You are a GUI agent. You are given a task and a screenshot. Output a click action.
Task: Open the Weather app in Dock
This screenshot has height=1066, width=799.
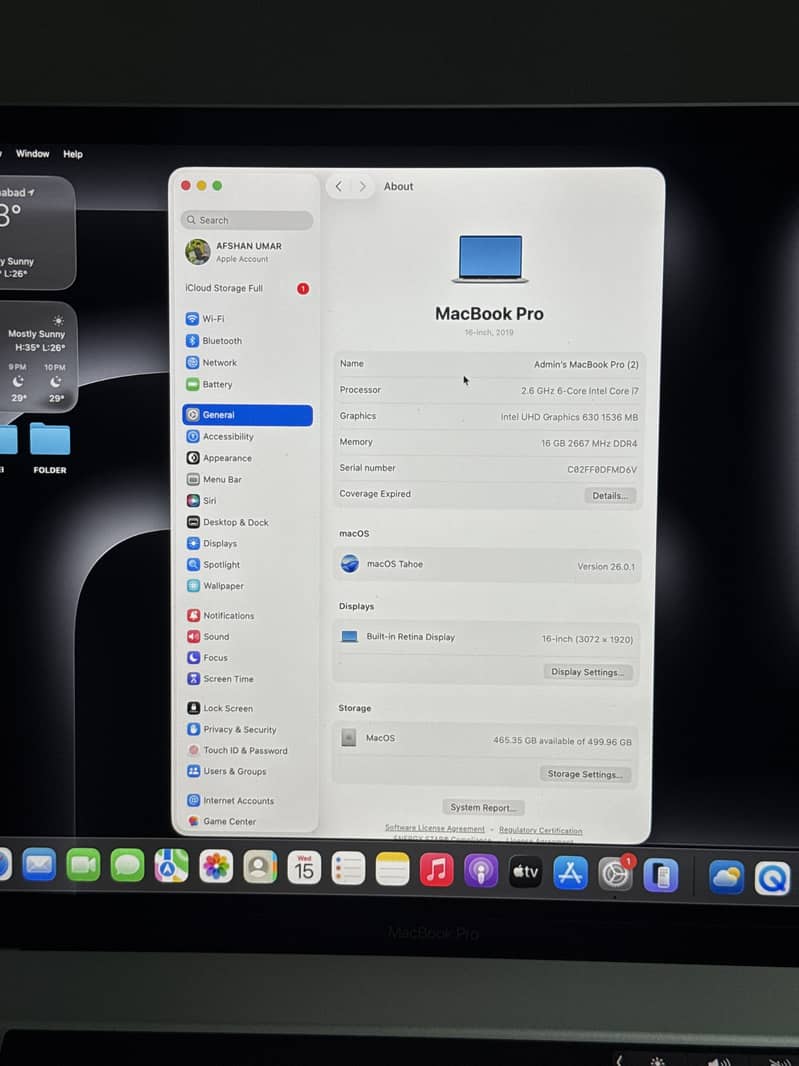click(x=726, y=877)
